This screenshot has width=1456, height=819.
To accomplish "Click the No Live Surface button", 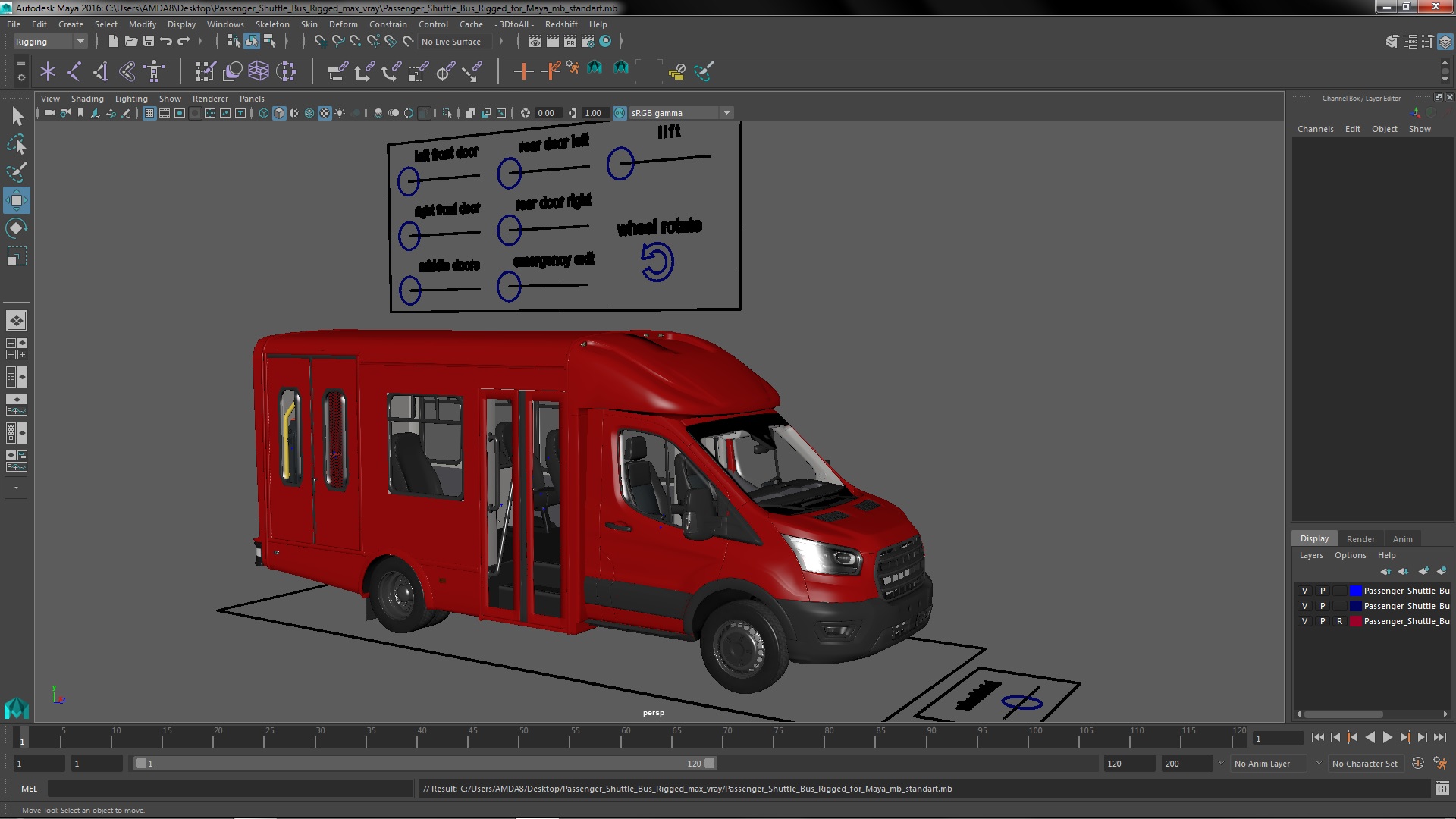I will [450, 42].
